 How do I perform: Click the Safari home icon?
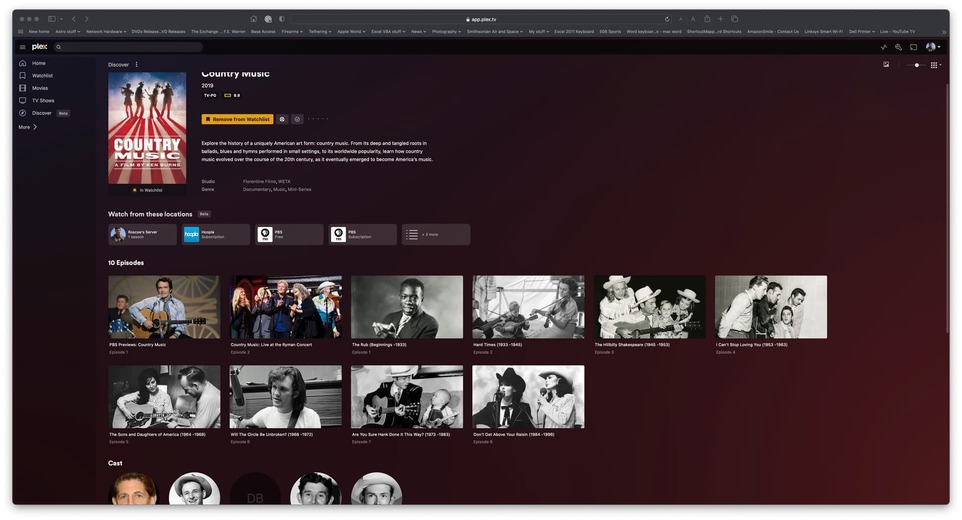pos(254,19)
